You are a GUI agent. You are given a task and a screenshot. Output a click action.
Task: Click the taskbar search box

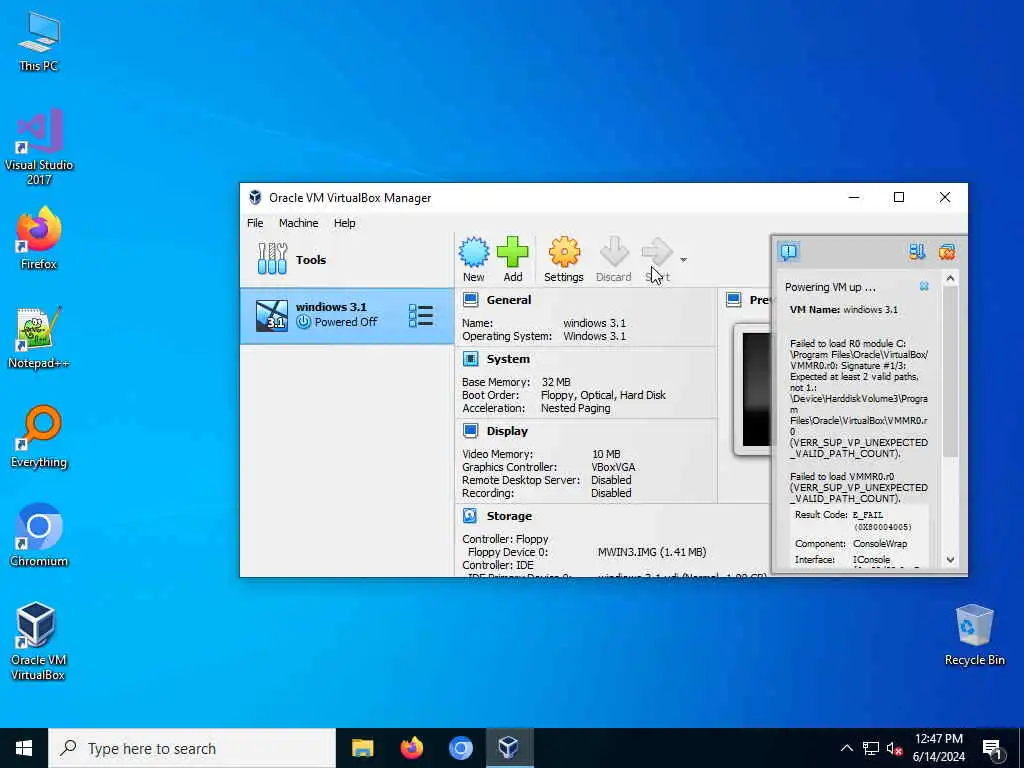pyautogui.click(x=192, y=748)
